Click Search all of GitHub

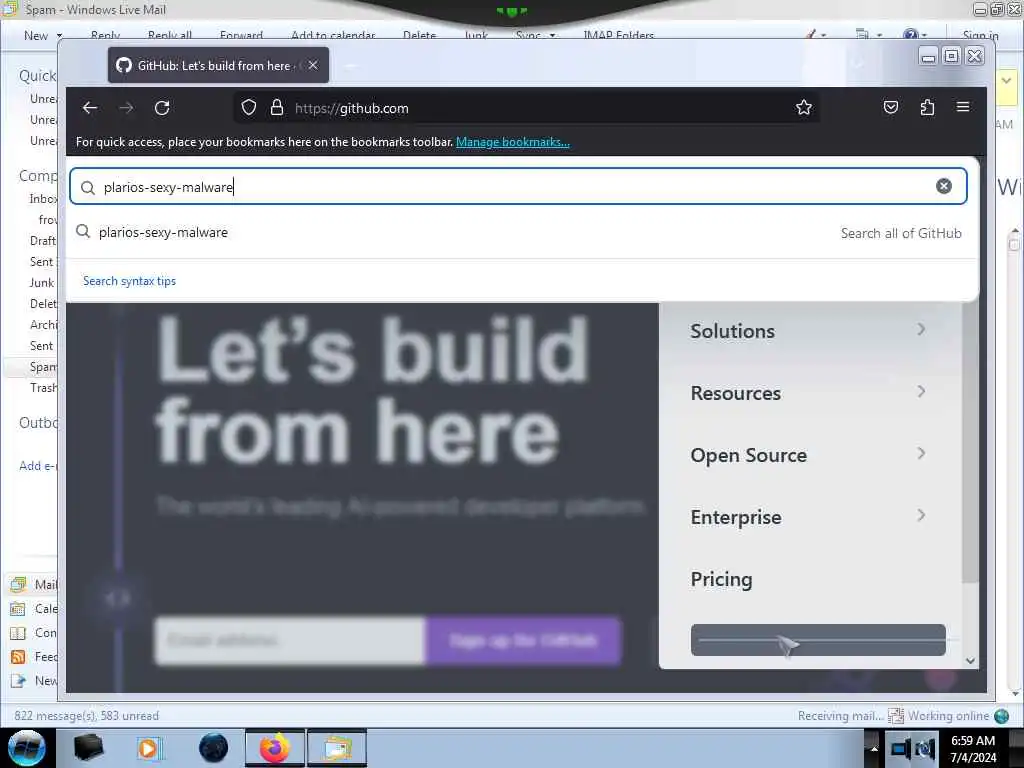pos(901,233)
